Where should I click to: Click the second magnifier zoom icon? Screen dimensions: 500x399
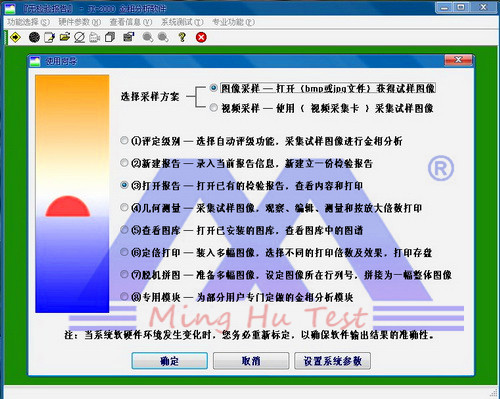point(163,37)
